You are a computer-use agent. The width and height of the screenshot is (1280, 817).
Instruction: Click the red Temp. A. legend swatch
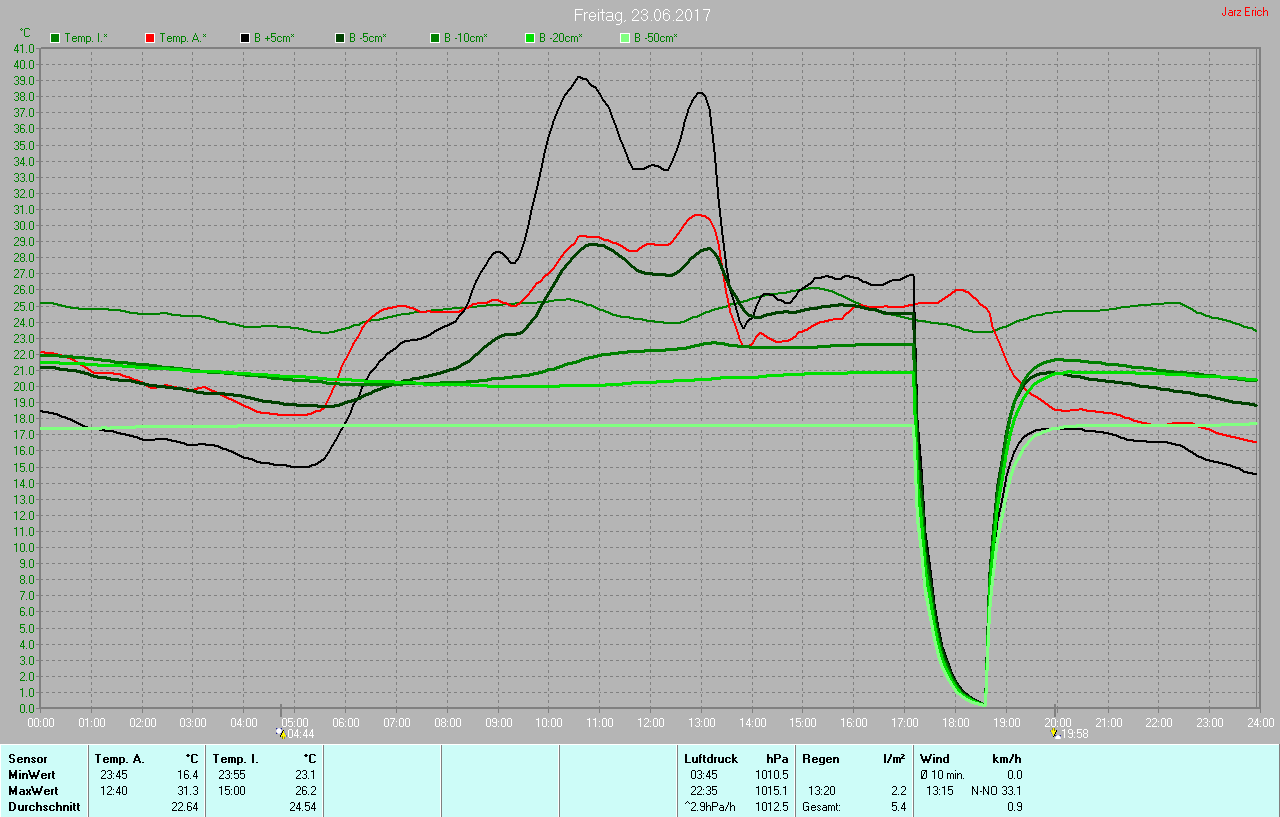150,38
